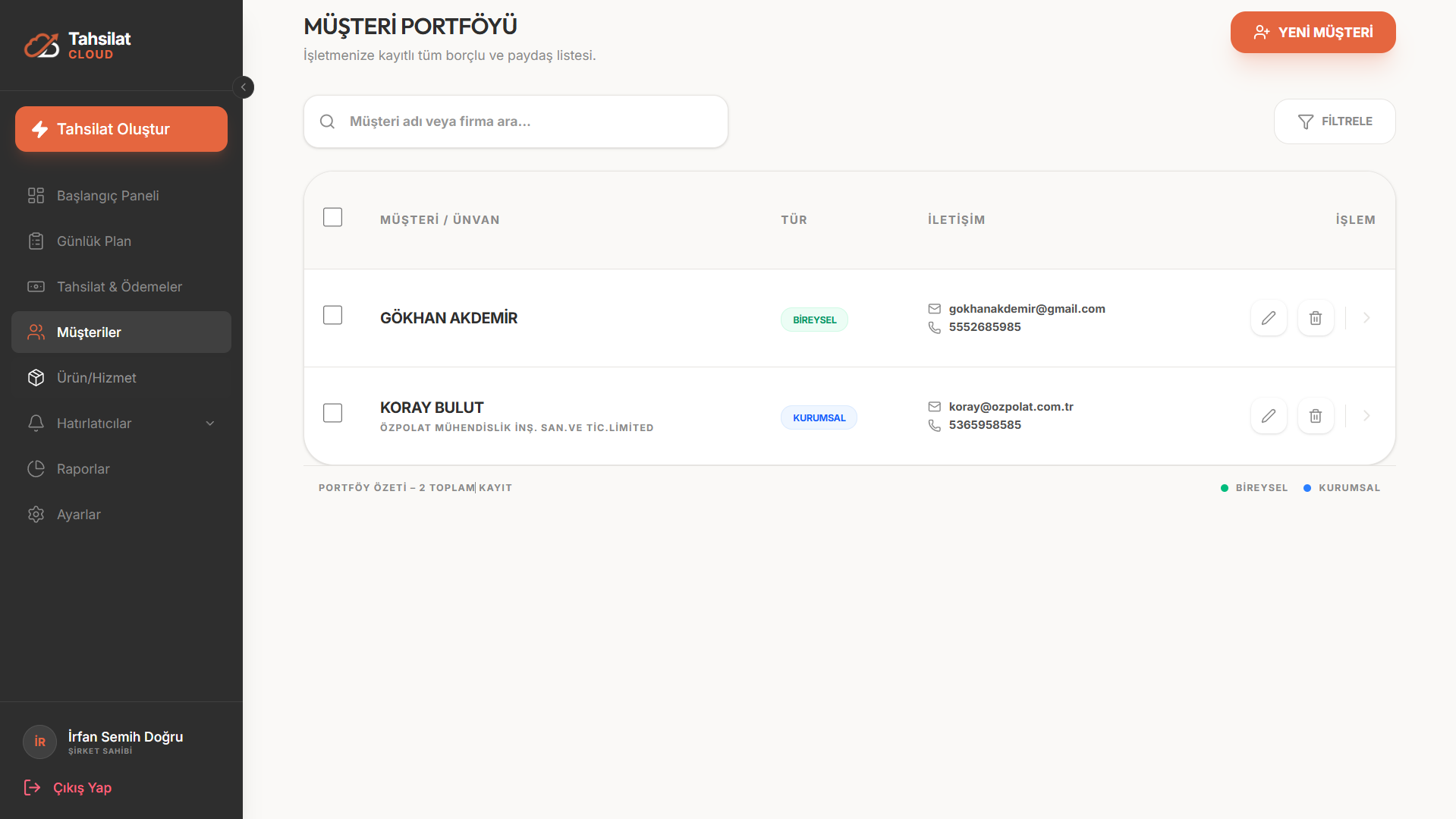Click the Hatırlatıcılar bell icon
The image size is (1456, 819).
point(36,424)
